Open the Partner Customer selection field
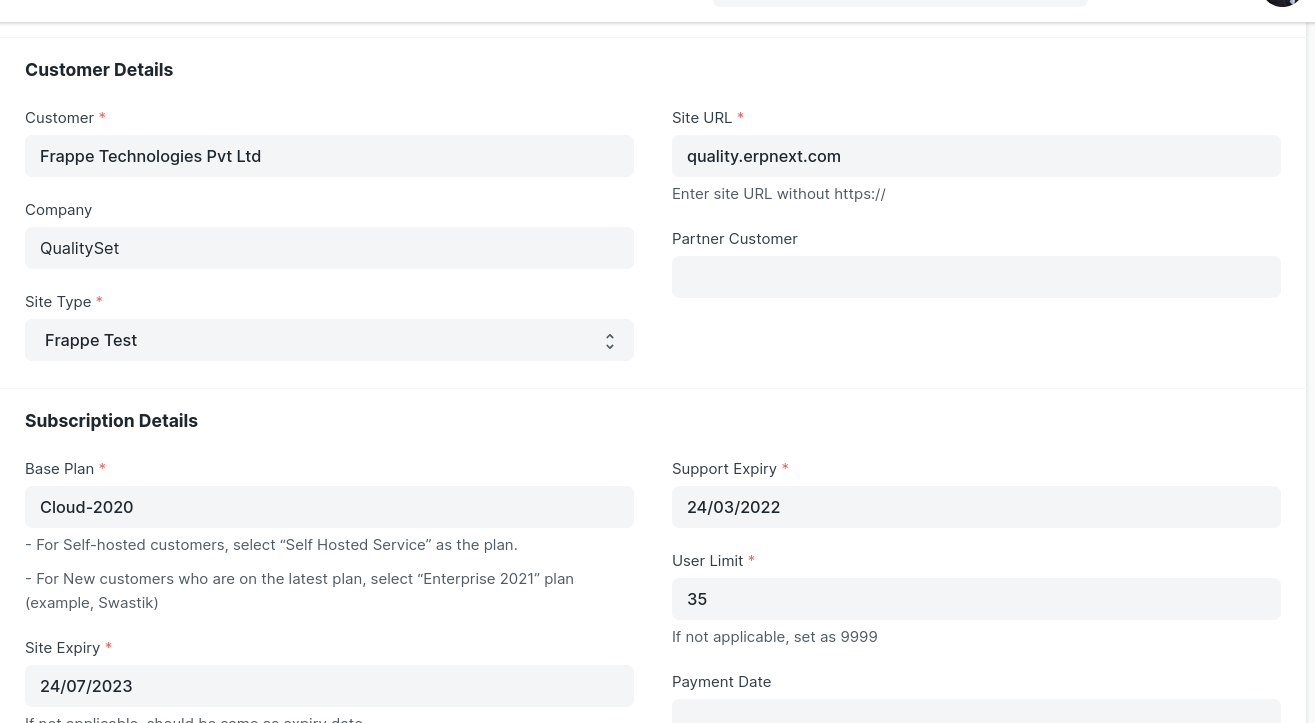This screenshot has width=1315, height=723. point(976,277)
